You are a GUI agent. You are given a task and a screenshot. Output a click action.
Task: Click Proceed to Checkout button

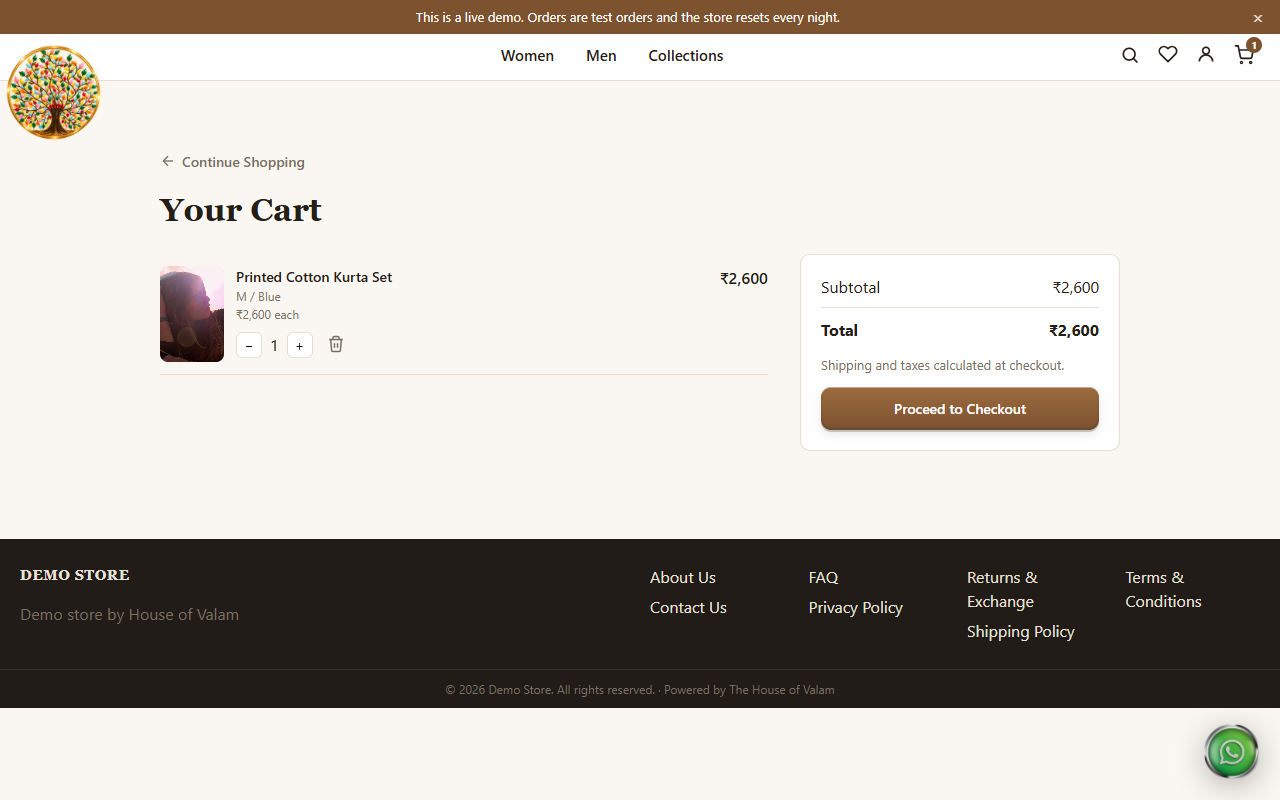pos(960,409)
